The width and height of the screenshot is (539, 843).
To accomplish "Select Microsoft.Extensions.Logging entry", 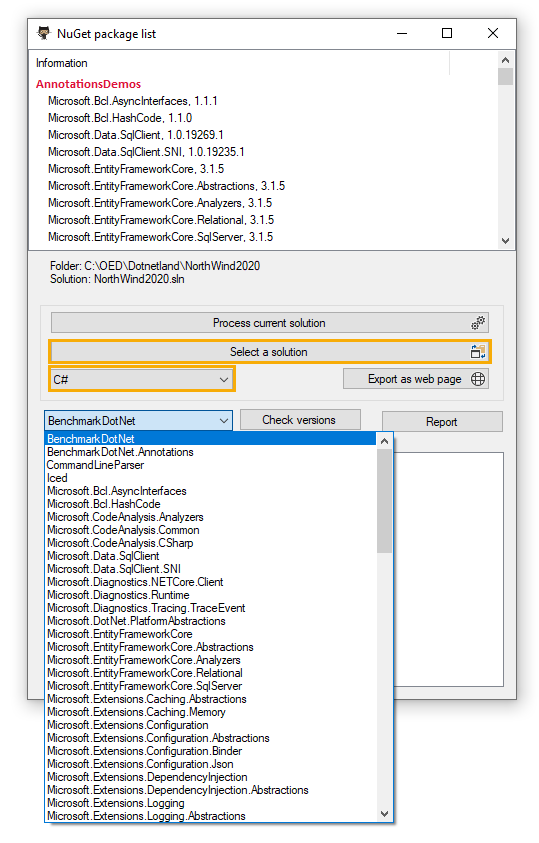I will click(x=211, y=803).
